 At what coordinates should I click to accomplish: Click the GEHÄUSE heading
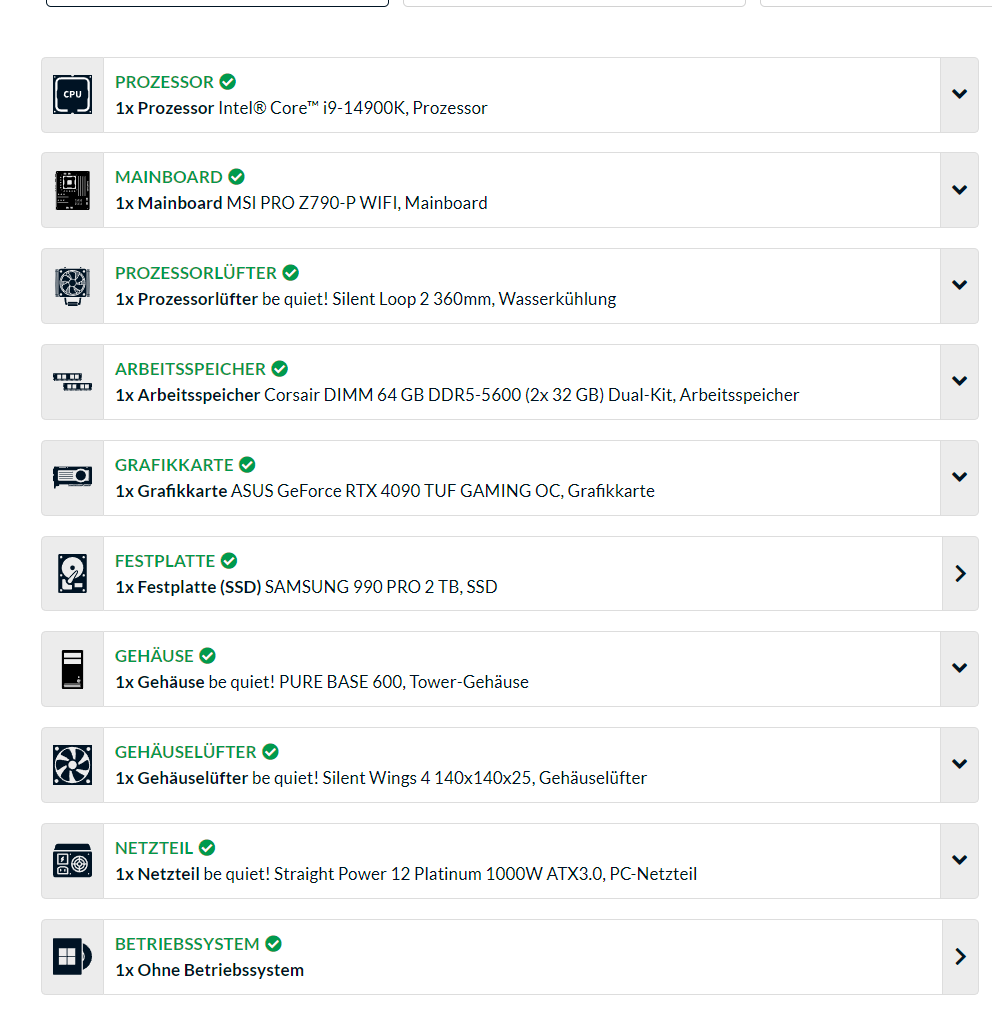tap(154, 656)
